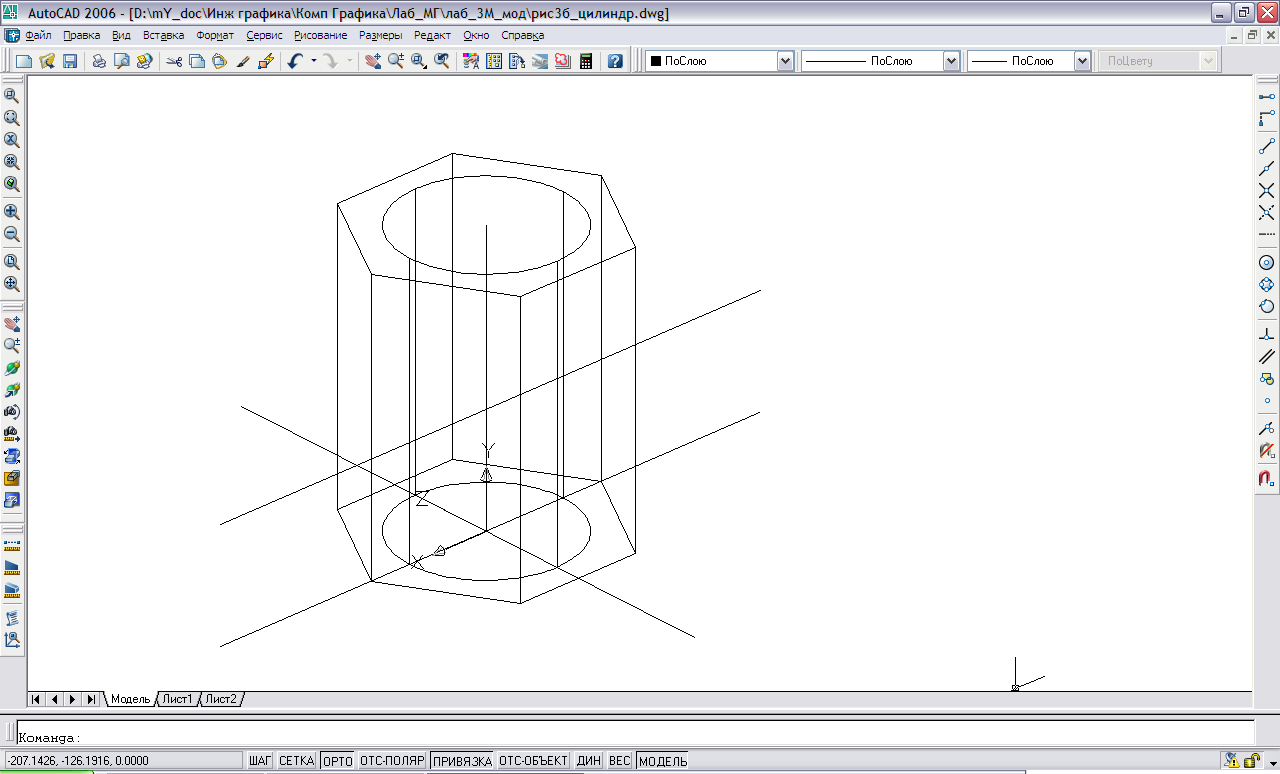The height and width of the screenshot is (774, 1280).
Task: Open the Формат menu
Action: click(215, 35)
